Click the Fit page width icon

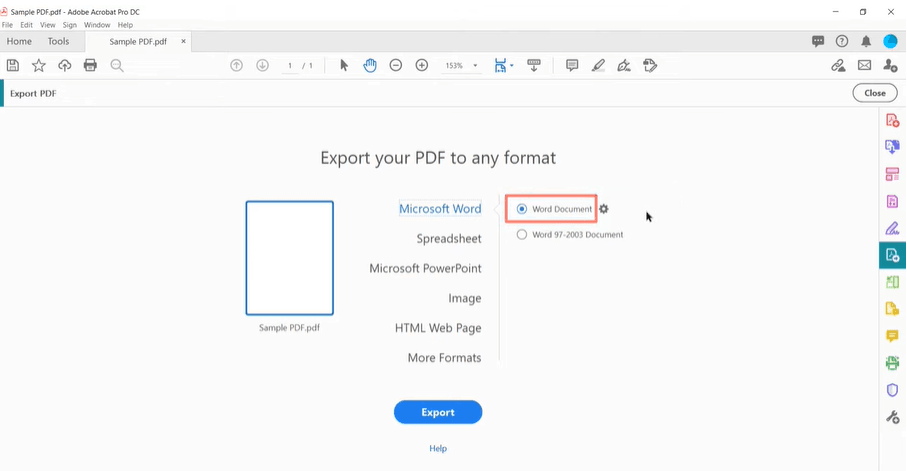pyautogui.click(x=500, y=65)
